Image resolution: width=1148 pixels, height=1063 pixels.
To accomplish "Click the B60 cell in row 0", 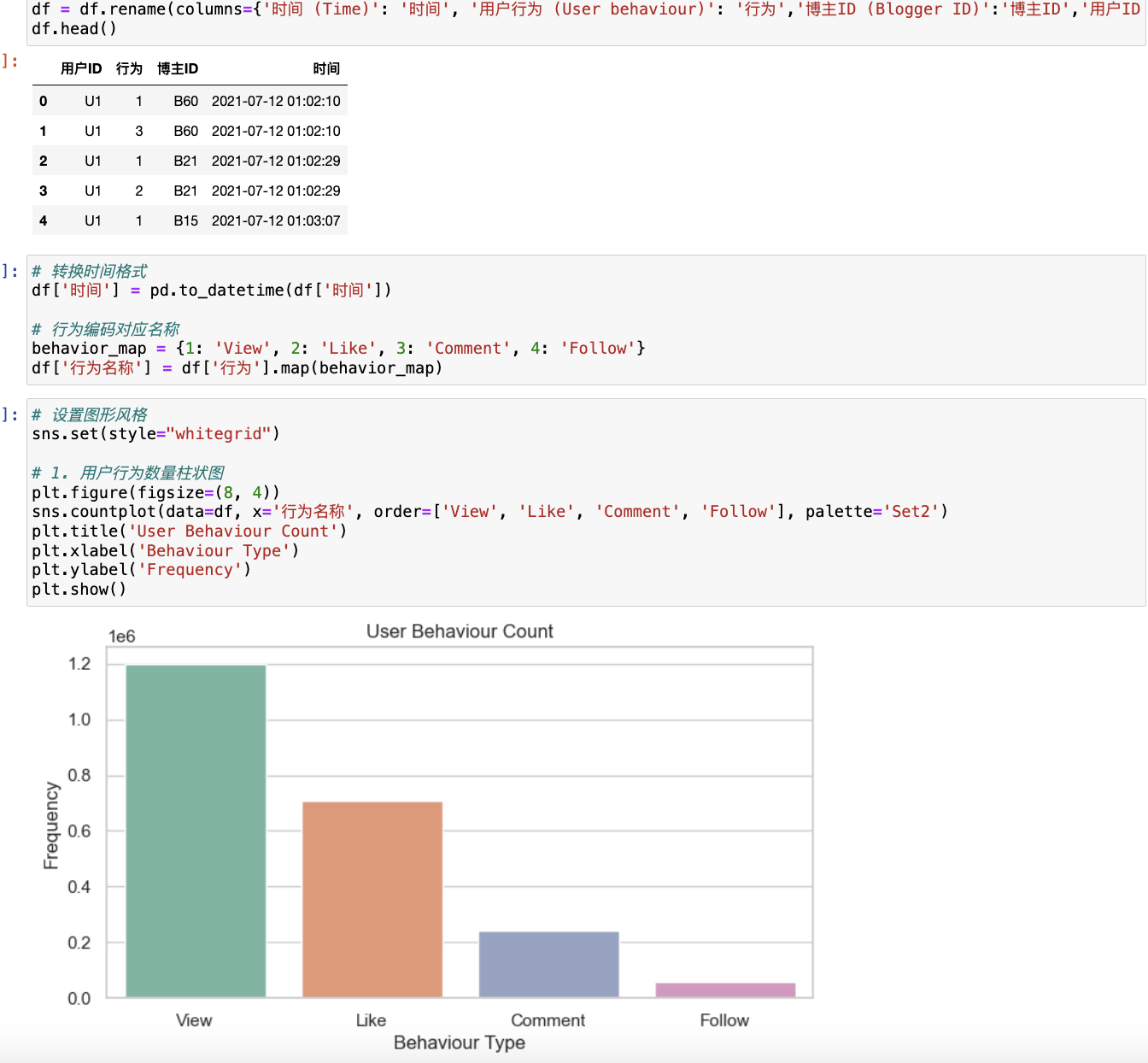I will coord(185,101).
